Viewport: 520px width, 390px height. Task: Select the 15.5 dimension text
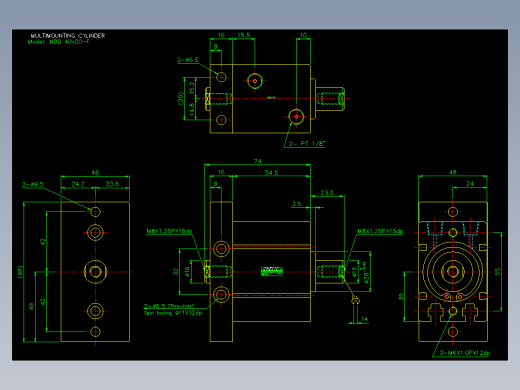[244, 35]
